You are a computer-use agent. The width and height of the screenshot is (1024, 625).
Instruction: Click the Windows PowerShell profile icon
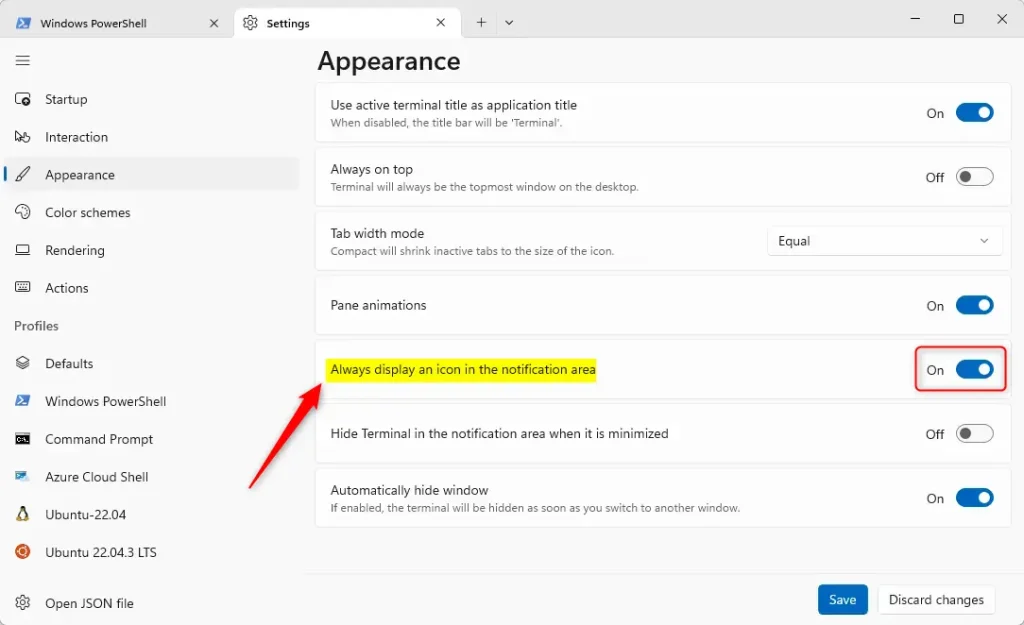[23, 401]
